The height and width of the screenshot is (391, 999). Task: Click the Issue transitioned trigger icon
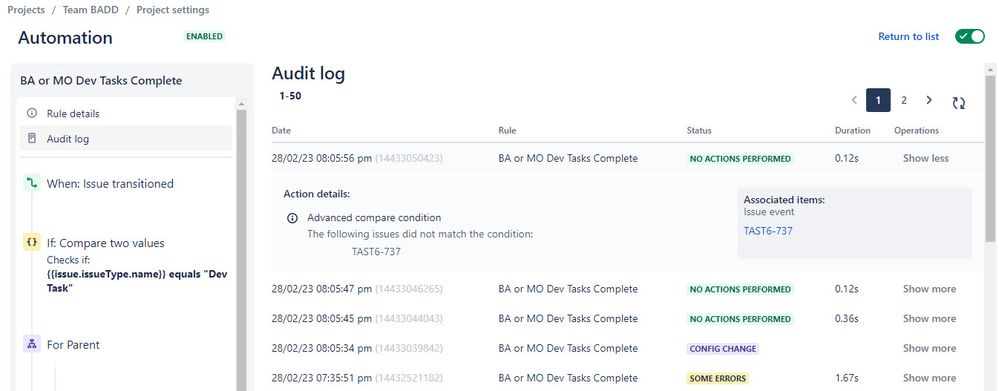pos(32,183)
